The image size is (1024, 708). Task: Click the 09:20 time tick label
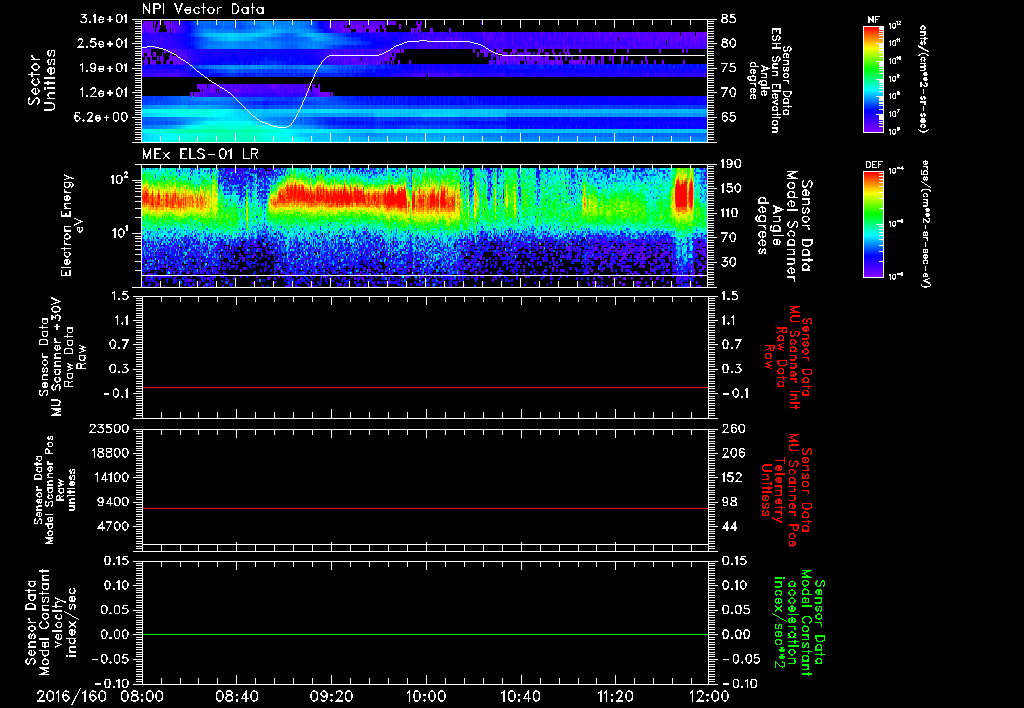331,696
